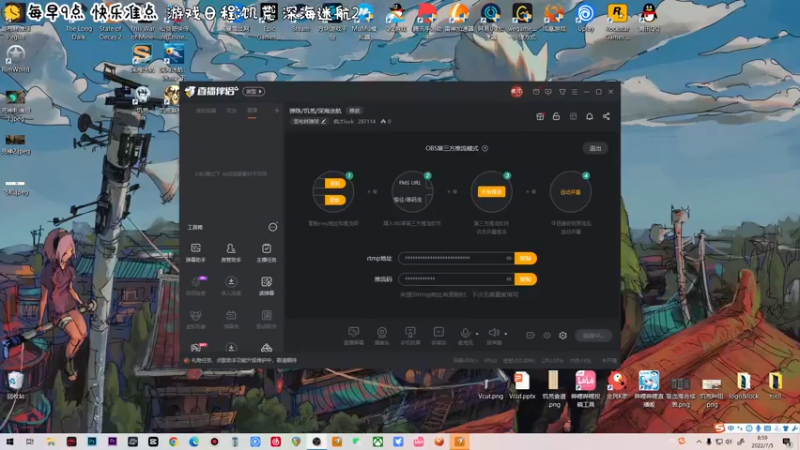Click the download-arrow tool in second toolbox row
This screenshot has width=800, height=450.
(231, 286)
